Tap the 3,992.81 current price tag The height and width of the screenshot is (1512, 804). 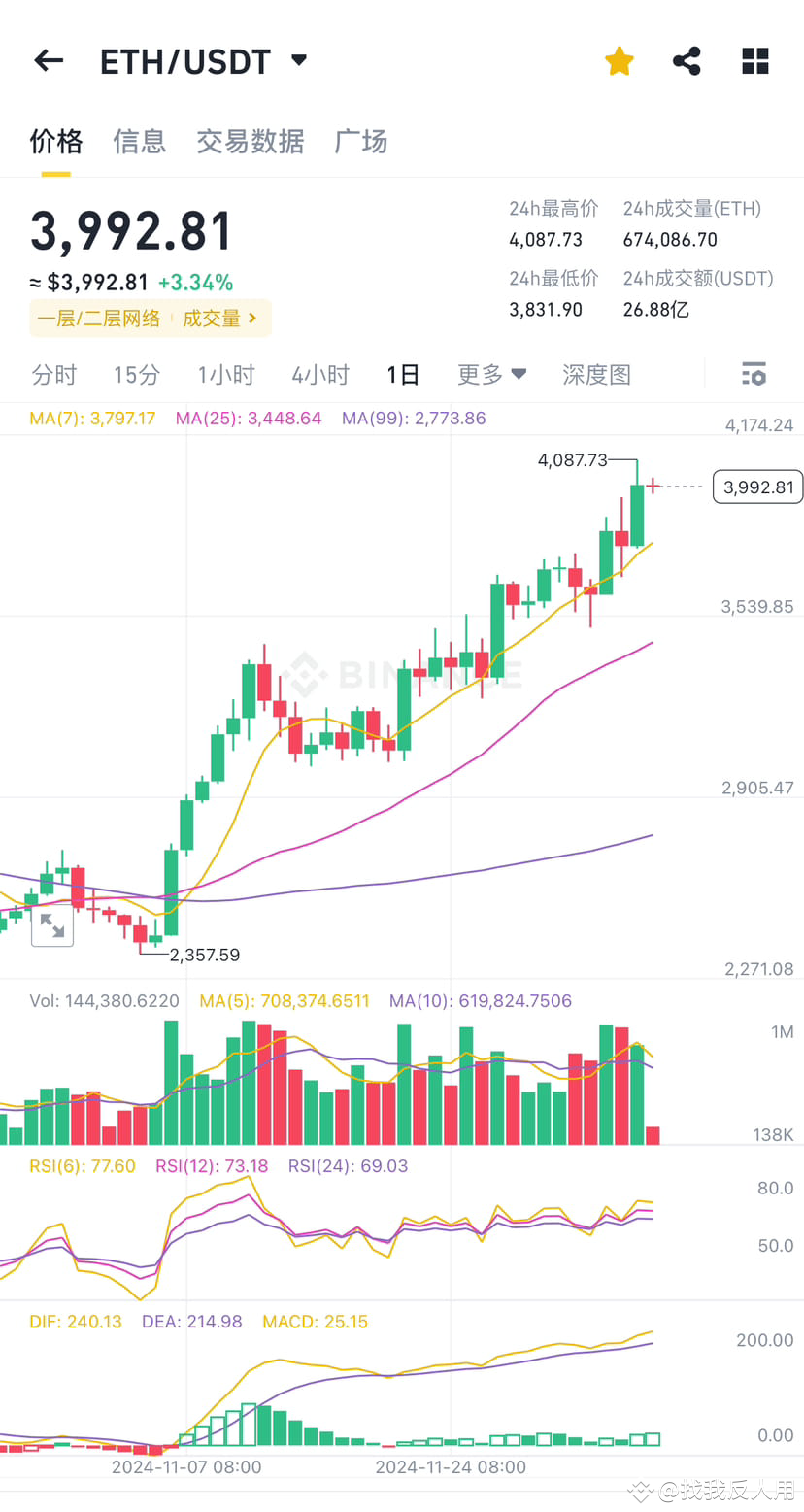[x=757, y=487]
